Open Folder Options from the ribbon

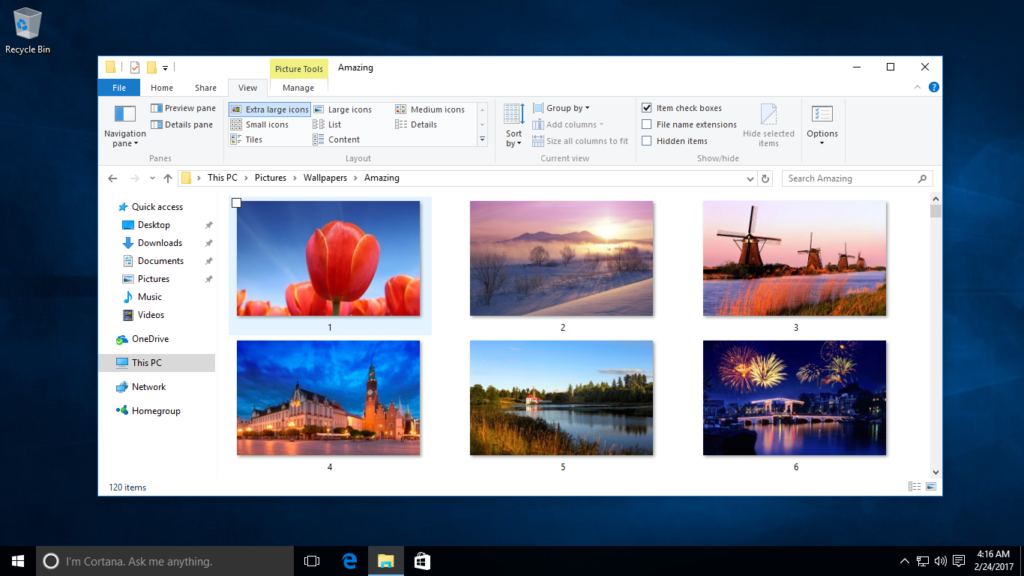click(x=821, y=125)
